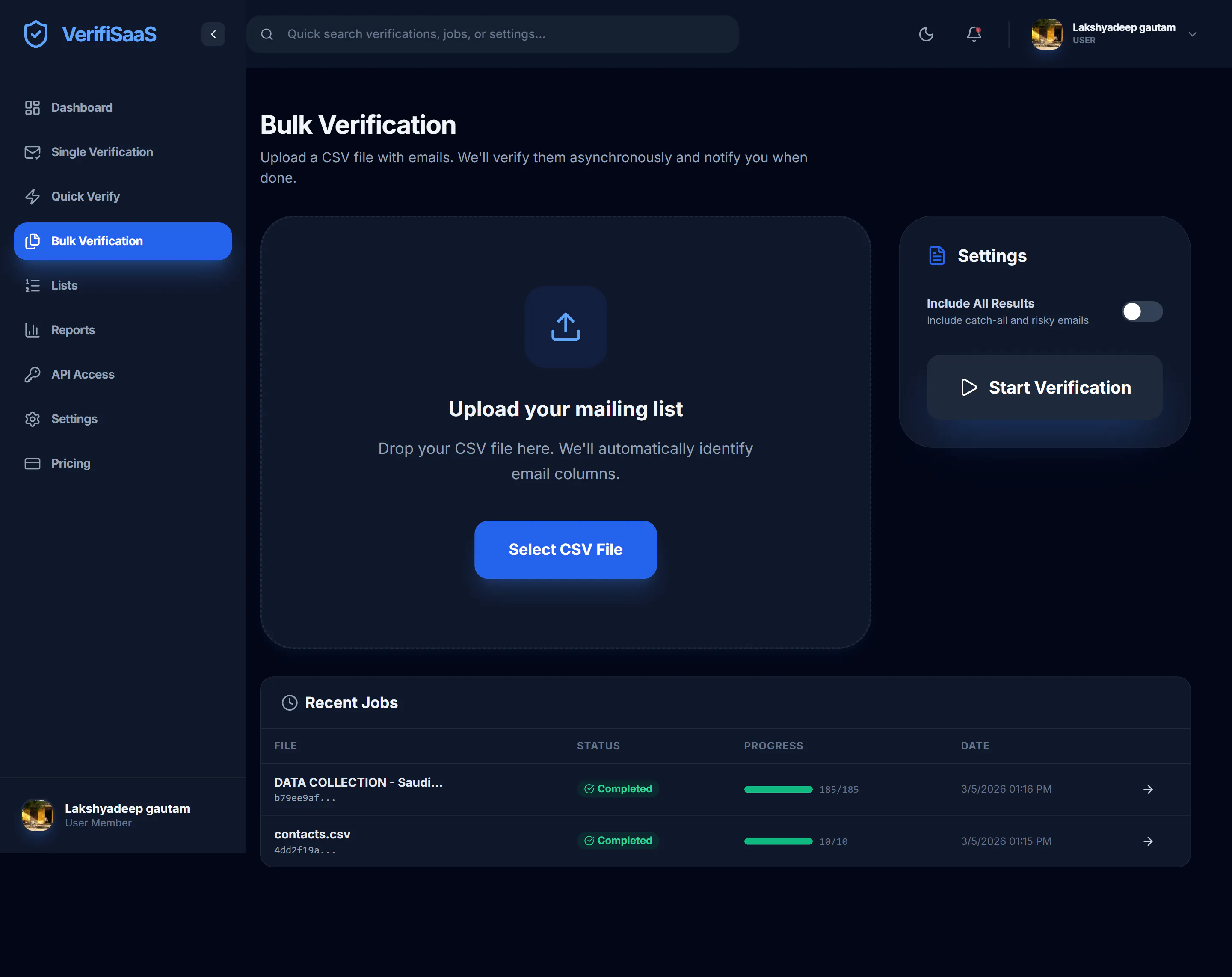Click the play icon on Start Verification

click(968, 388)
